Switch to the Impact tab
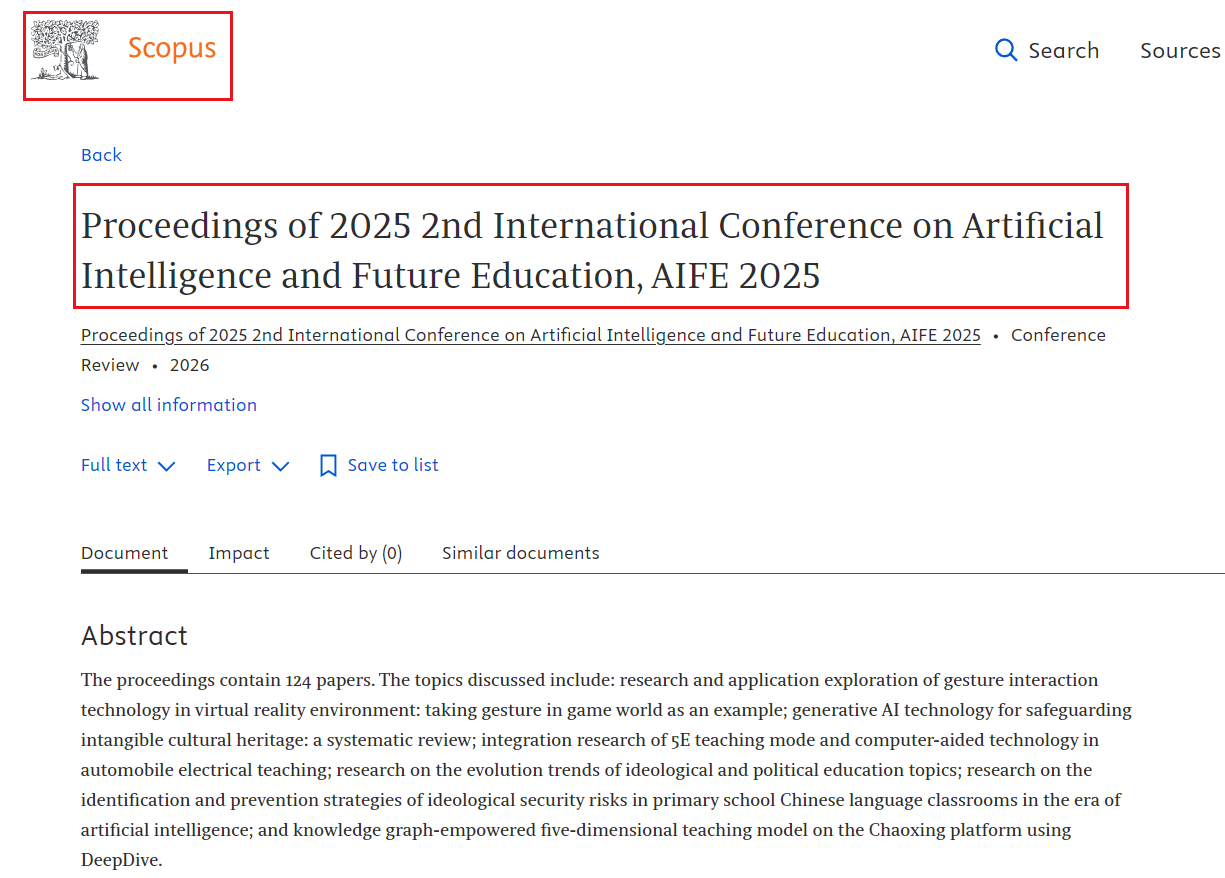 coord(239,552)
